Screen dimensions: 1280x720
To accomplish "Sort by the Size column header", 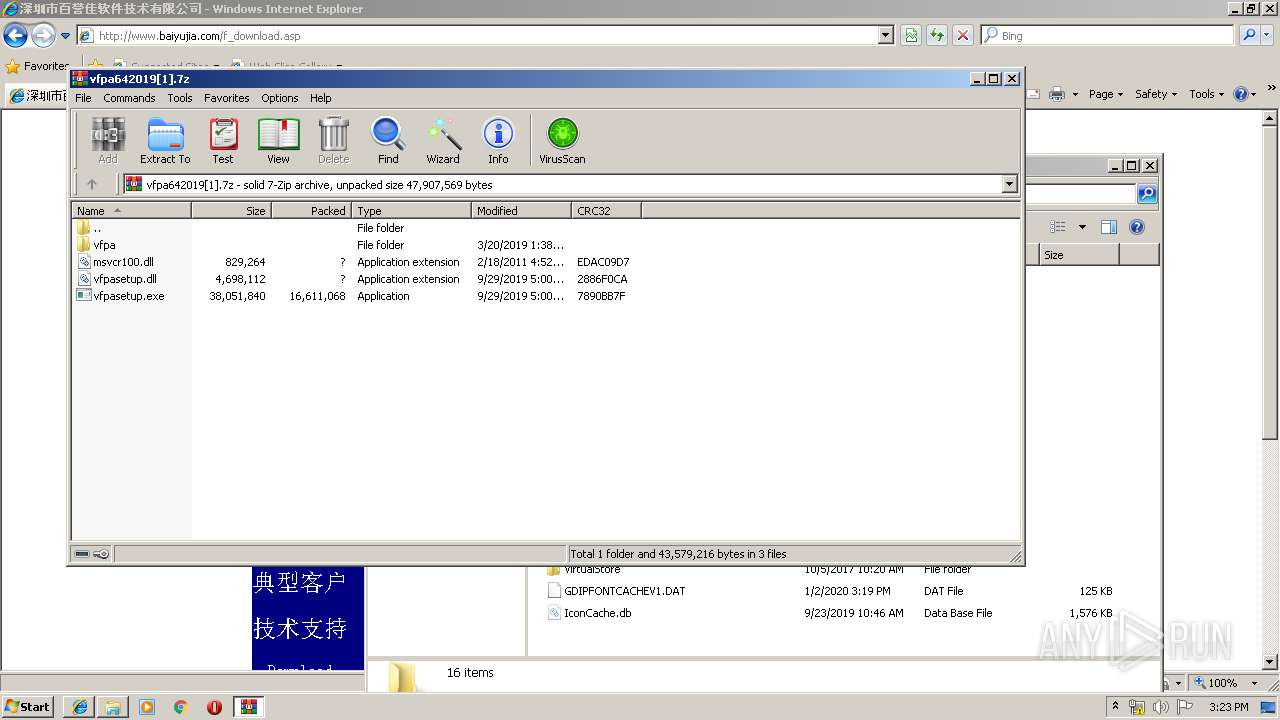I will 231,211.
